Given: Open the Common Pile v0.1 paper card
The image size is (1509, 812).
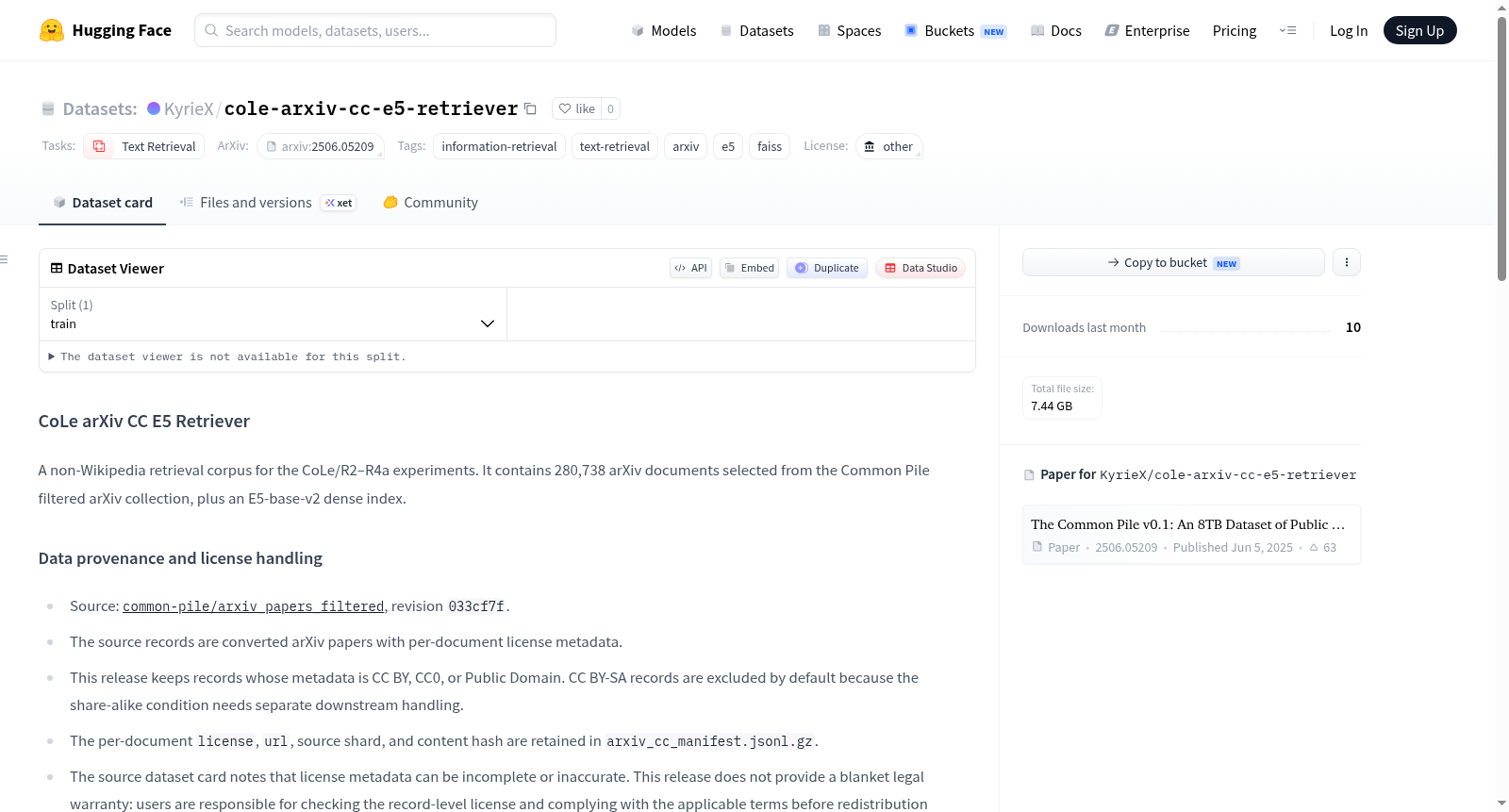Looking at the screenshot, I should tap(1191, 535).
